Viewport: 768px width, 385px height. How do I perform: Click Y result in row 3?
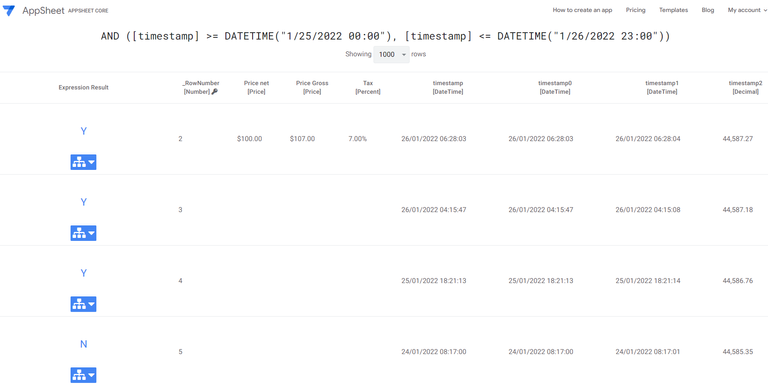click(x=84, y=202)
